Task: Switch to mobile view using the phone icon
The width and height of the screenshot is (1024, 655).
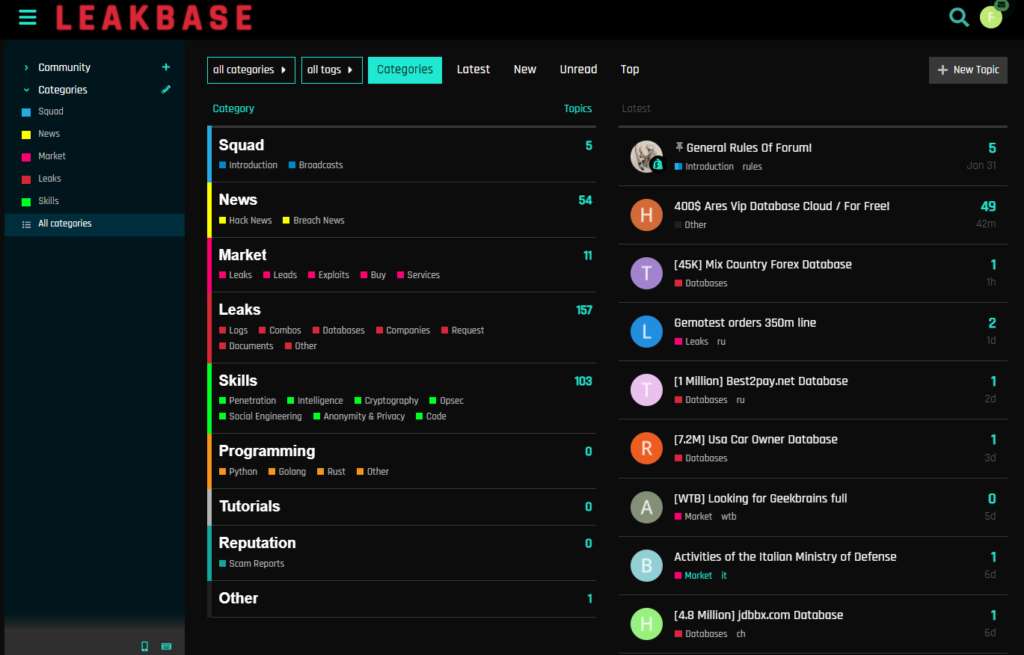Action: (x=145, y=646)
